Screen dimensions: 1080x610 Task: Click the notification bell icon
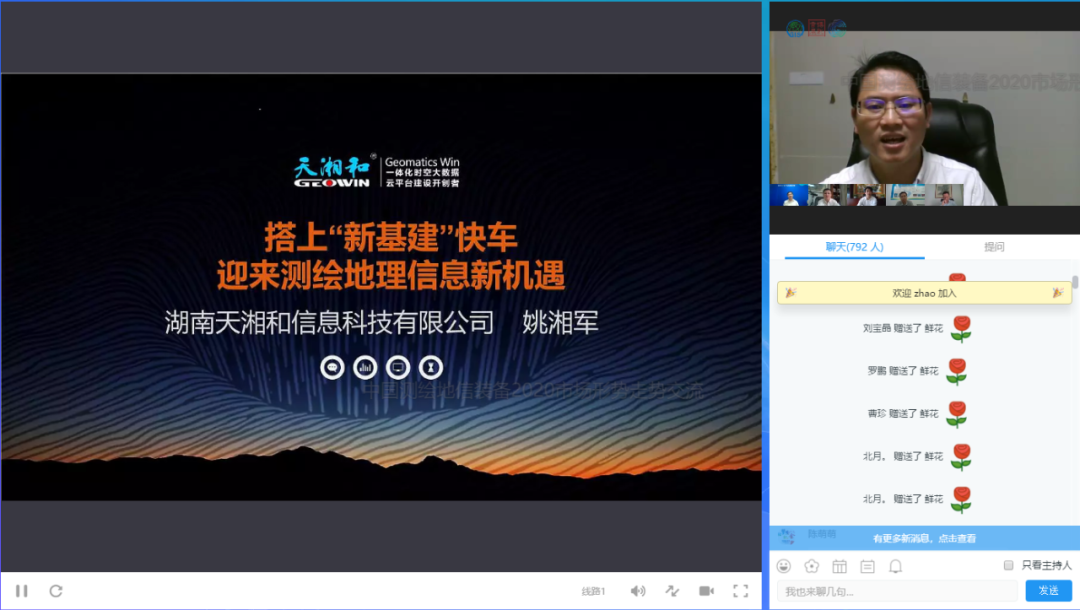click(895, 566)
